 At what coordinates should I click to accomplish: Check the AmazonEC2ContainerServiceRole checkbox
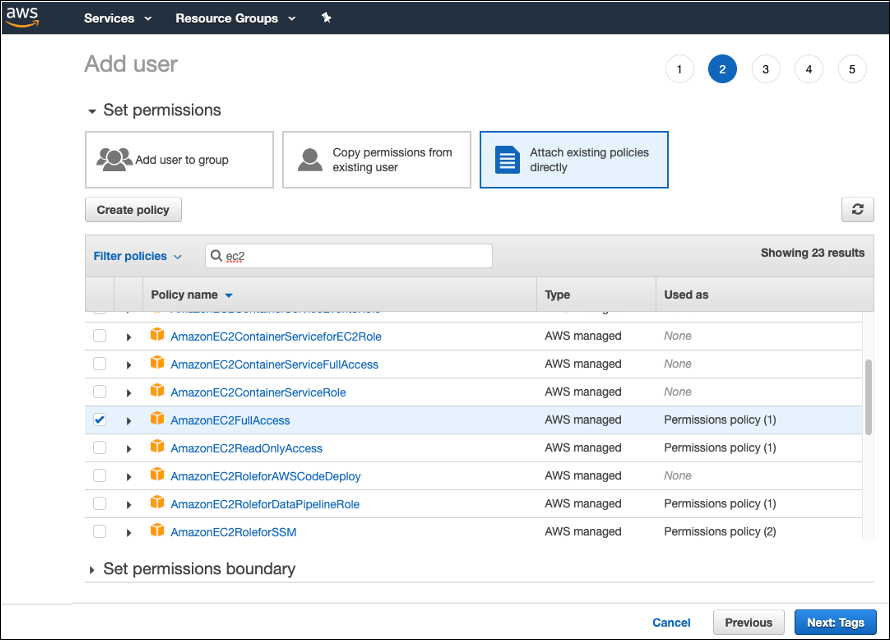[99, 391]
